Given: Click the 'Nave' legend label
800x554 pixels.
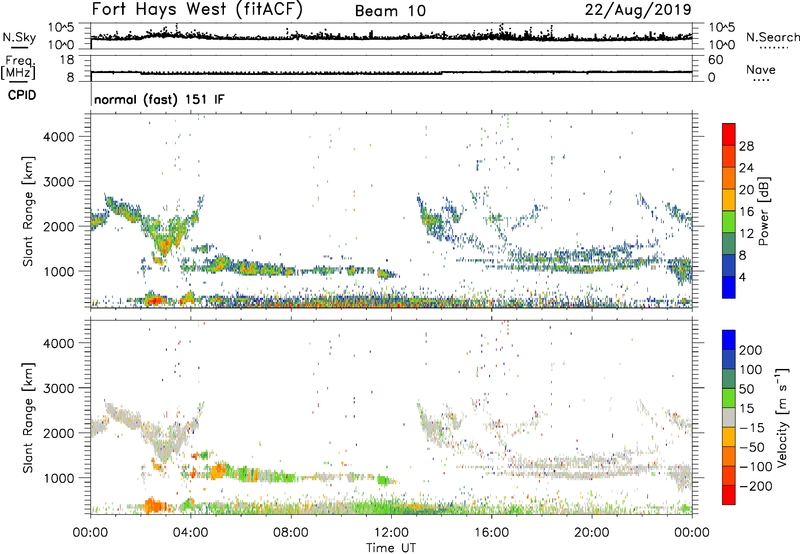Looking at the screenshot, I should [x=761, y=70].
